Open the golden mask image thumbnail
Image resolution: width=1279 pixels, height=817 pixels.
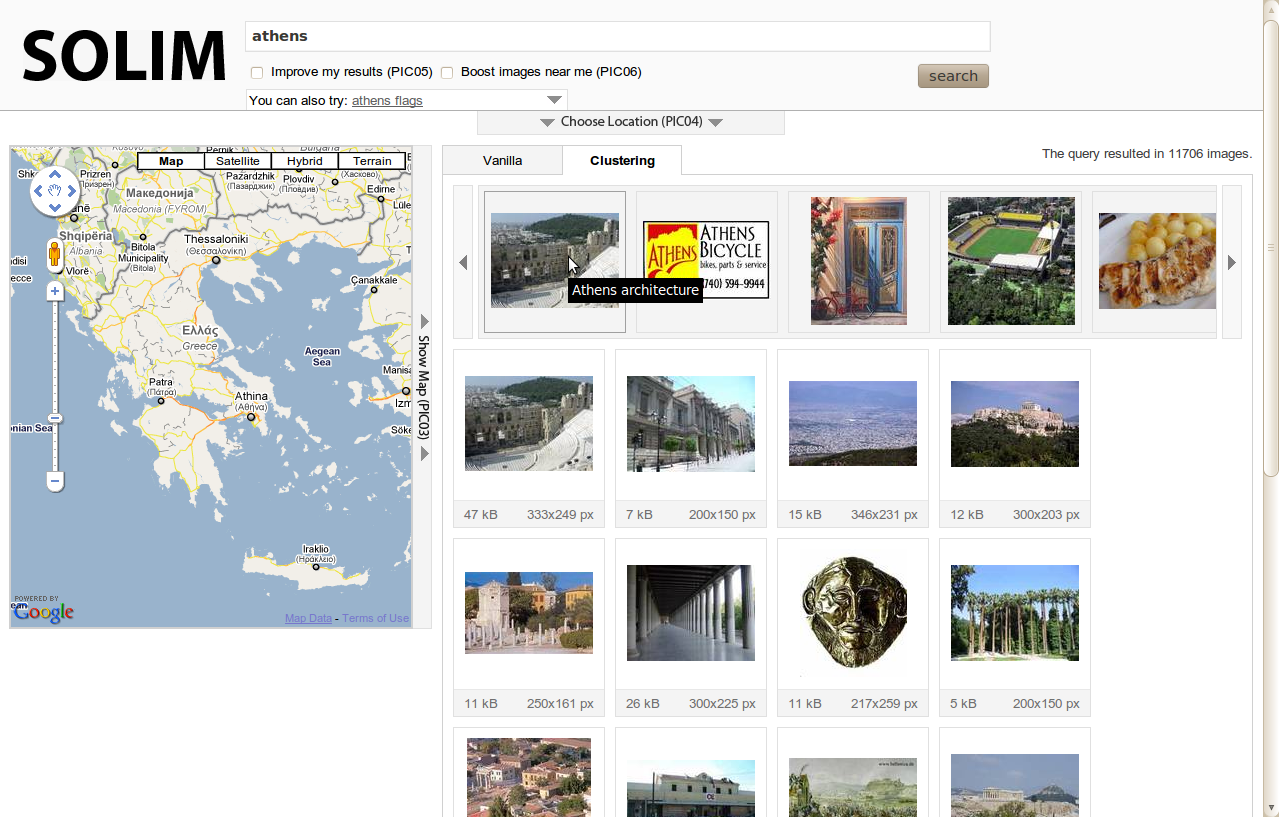click(853, 613)
